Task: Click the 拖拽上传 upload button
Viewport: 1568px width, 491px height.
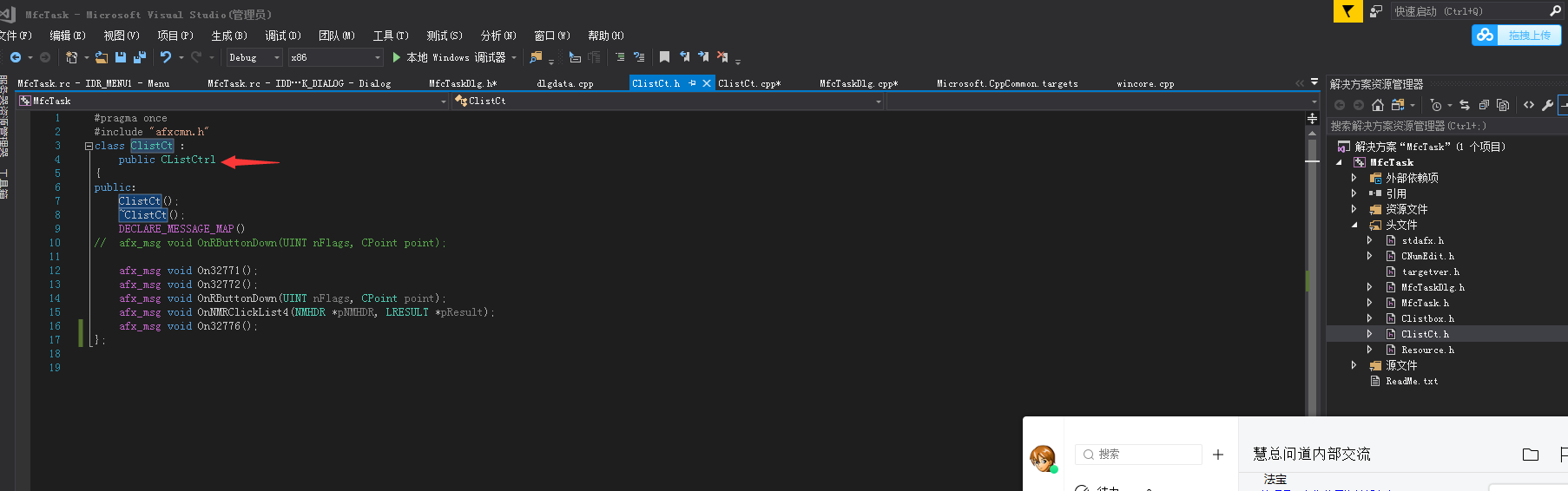Action: point(1517,35)
